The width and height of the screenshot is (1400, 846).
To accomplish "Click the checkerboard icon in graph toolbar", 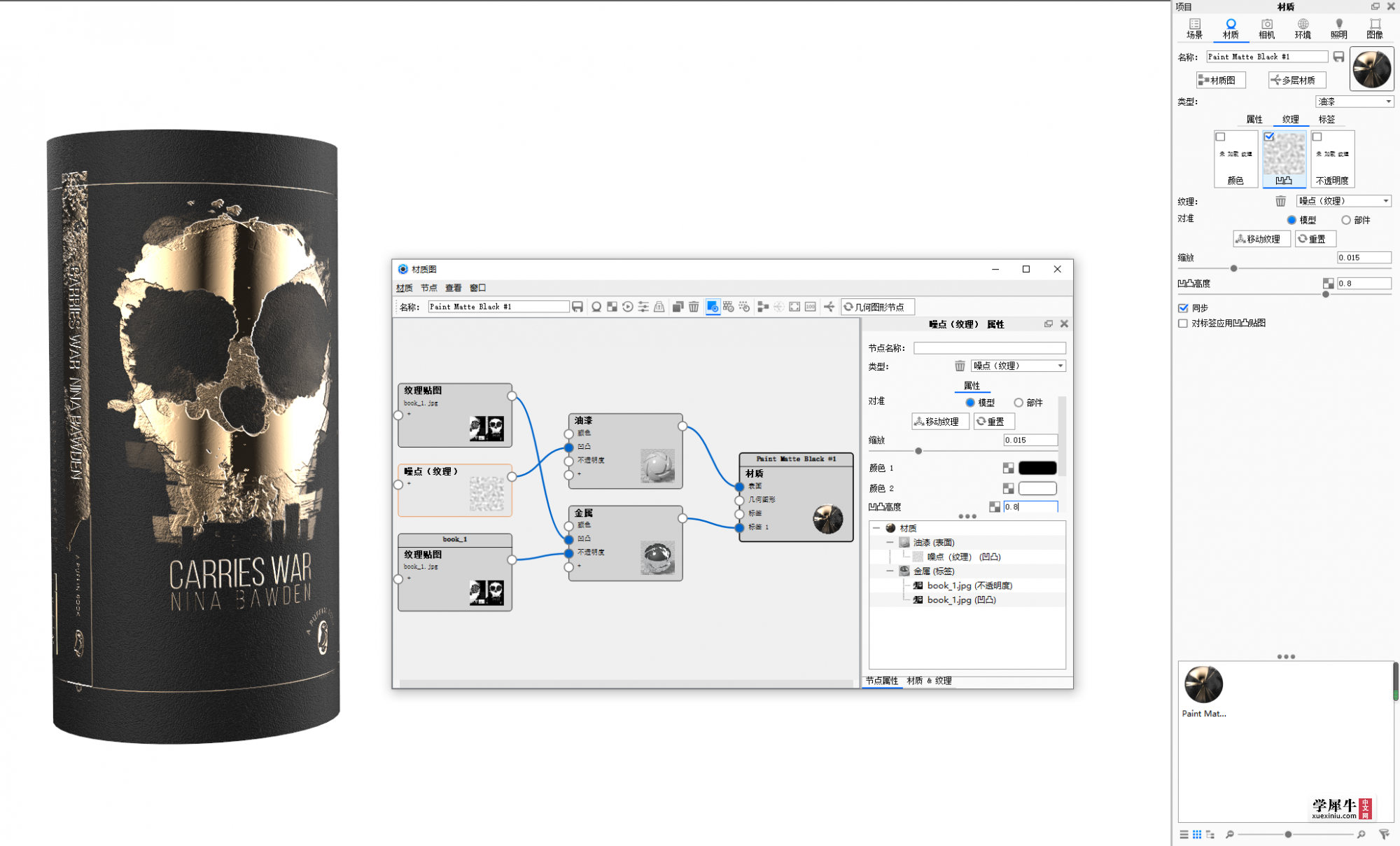I will pyautogui.click(x=612, y=307).
